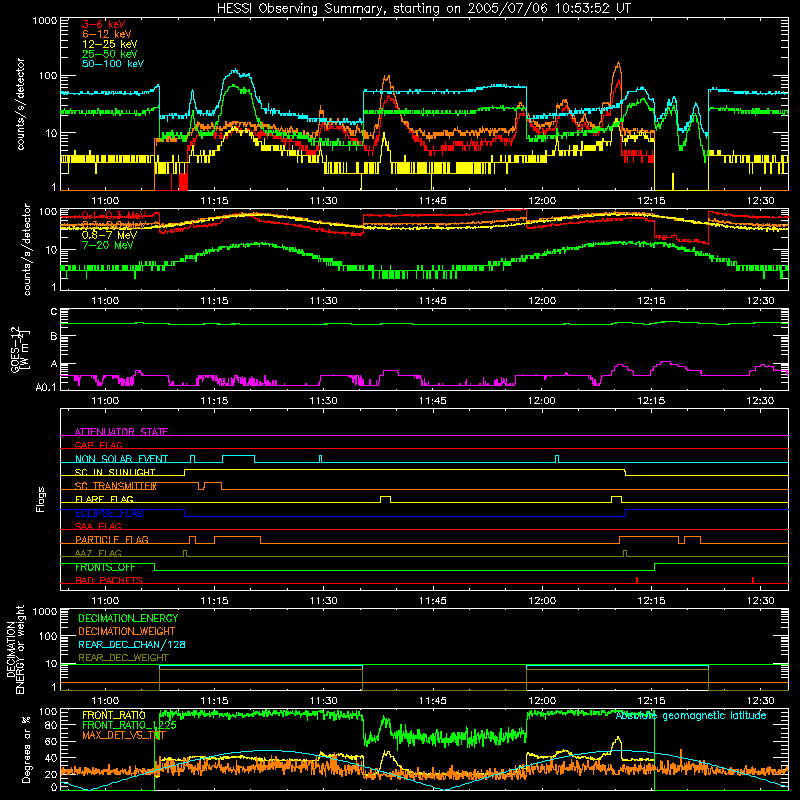Click the FLARE_FLAG label
Viewport: 800px width, 800px height.
point(104,499)
